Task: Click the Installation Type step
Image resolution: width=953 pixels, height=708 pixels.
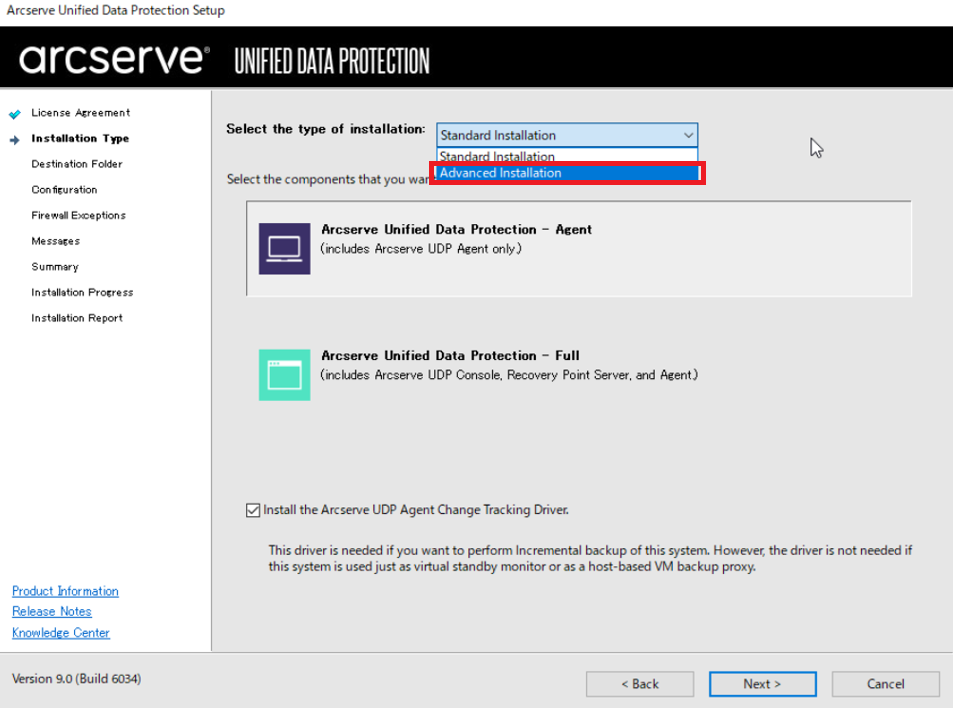Action: click(x=80, y=139)
